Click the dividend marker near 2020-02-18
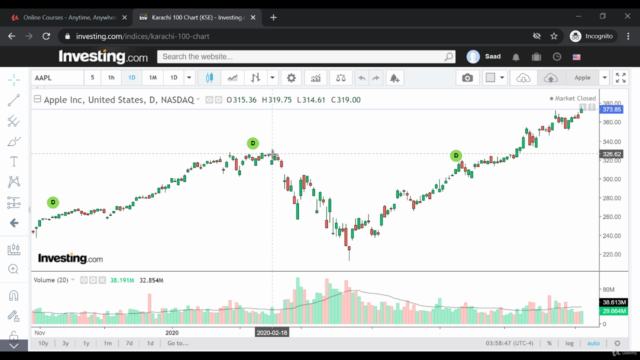 click(x=253, y=143)
